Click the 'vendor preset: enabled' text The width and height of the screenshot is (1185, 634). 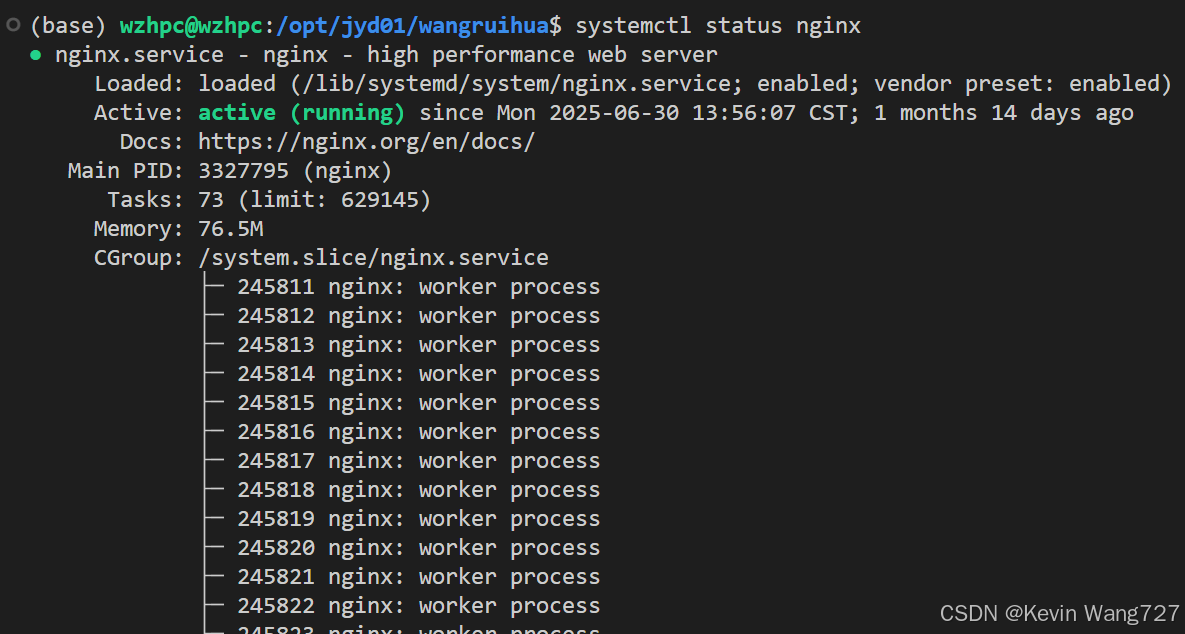click(1018, 84)
